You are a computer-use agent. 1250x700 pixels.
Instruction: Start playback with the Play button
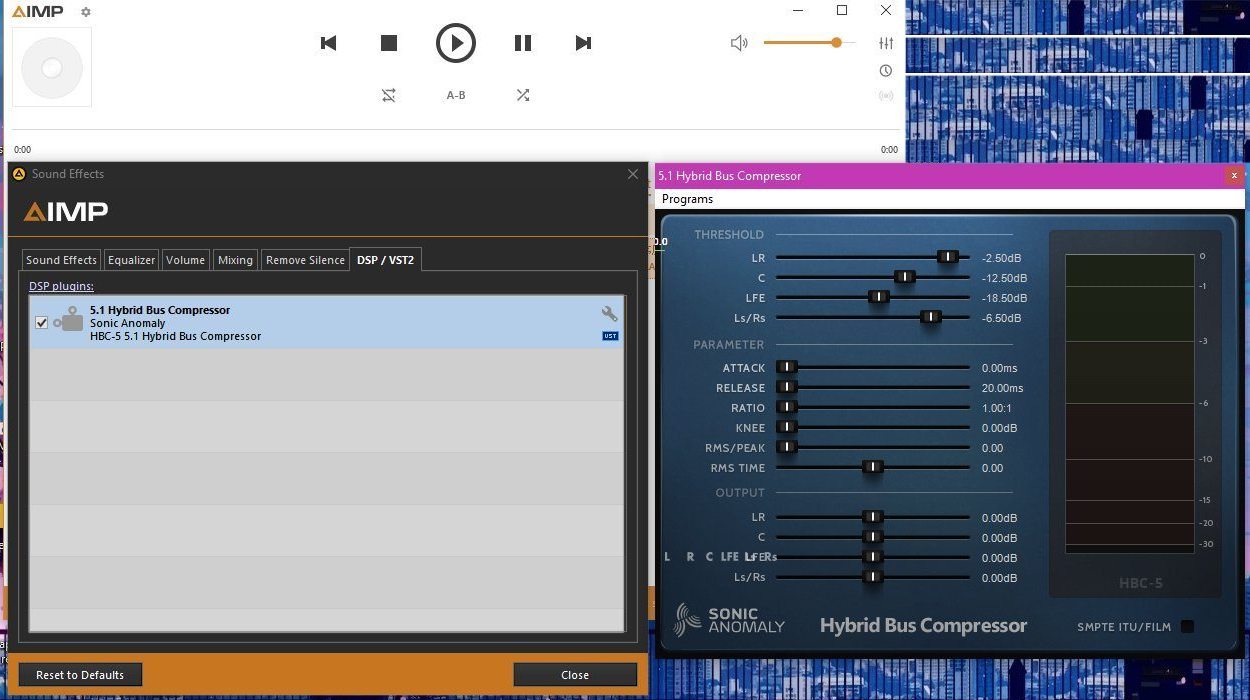click(456, 43)
